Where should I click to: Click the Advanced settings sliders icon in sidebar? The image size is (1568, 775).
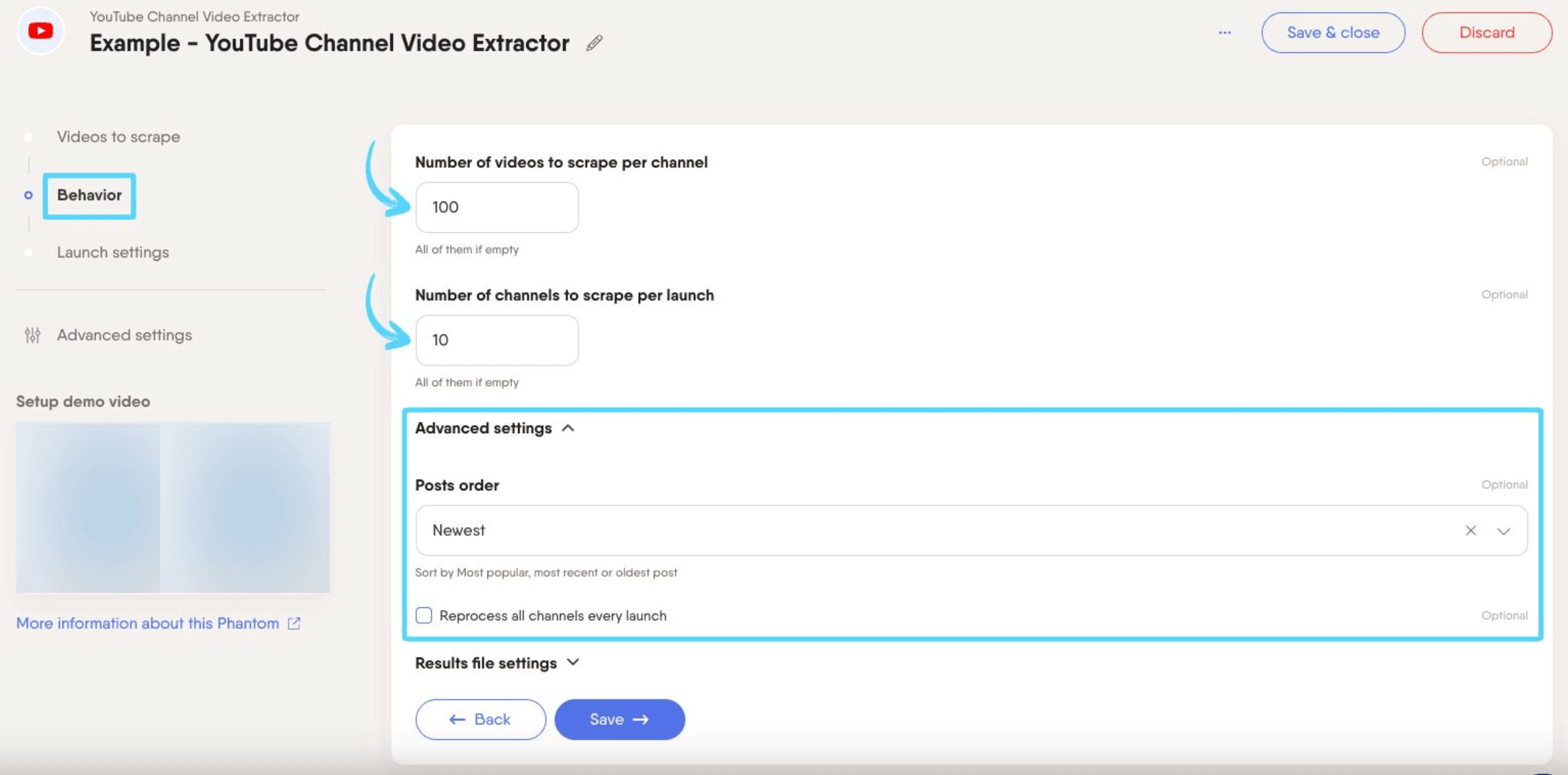point(33,336)
